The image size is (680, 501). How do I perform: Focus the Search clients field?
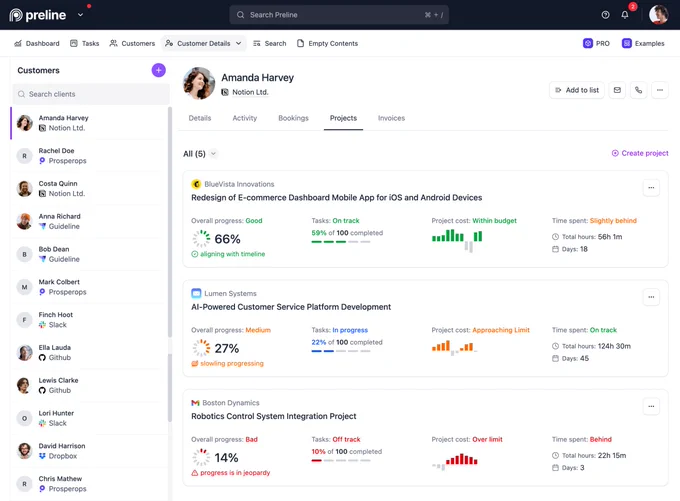[91, 94]
